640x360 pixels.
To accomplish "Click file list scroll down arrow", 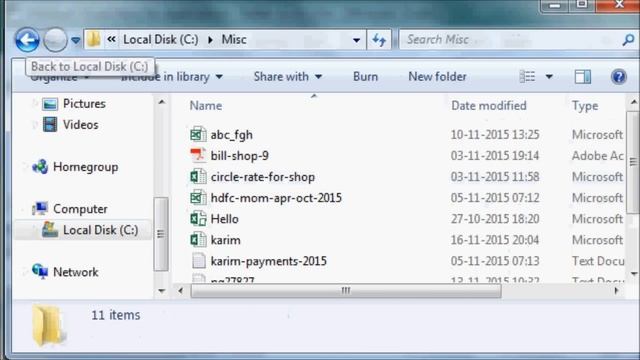I will tap(634, 273).
